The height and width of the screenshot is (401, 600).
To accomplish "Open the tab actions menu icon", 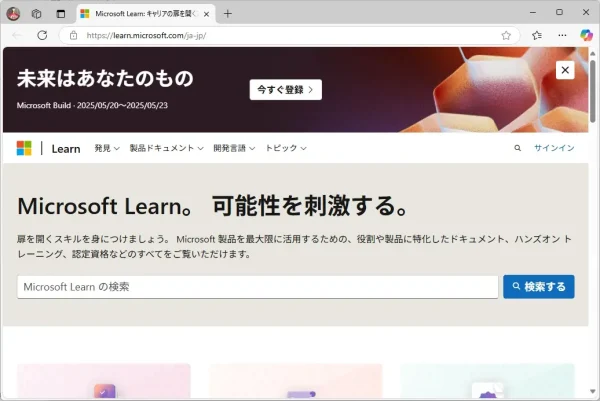I will [x=61, y=14].
